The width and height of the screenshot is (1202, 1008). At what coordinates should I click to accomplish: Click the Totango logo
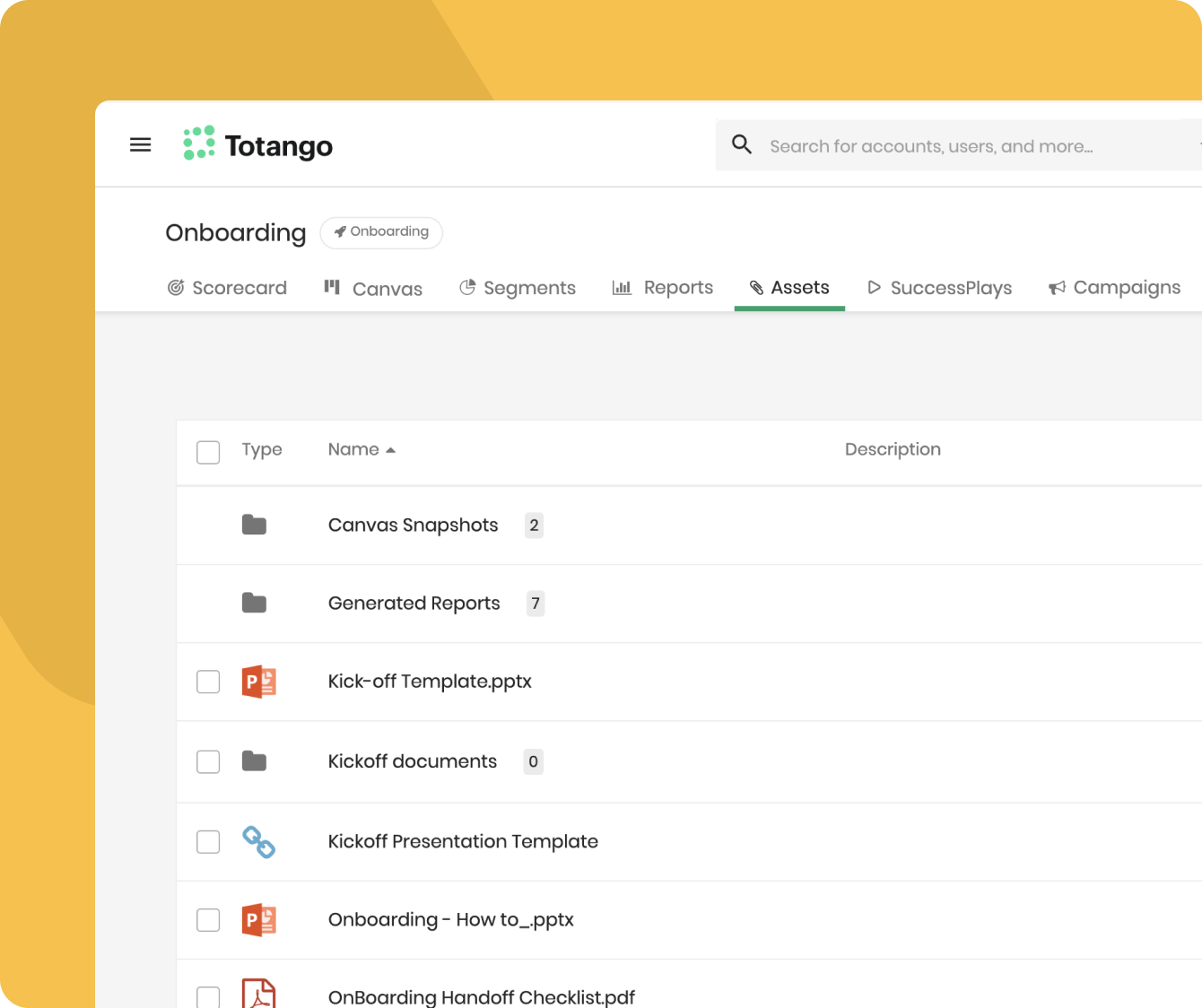click(257, 144)
